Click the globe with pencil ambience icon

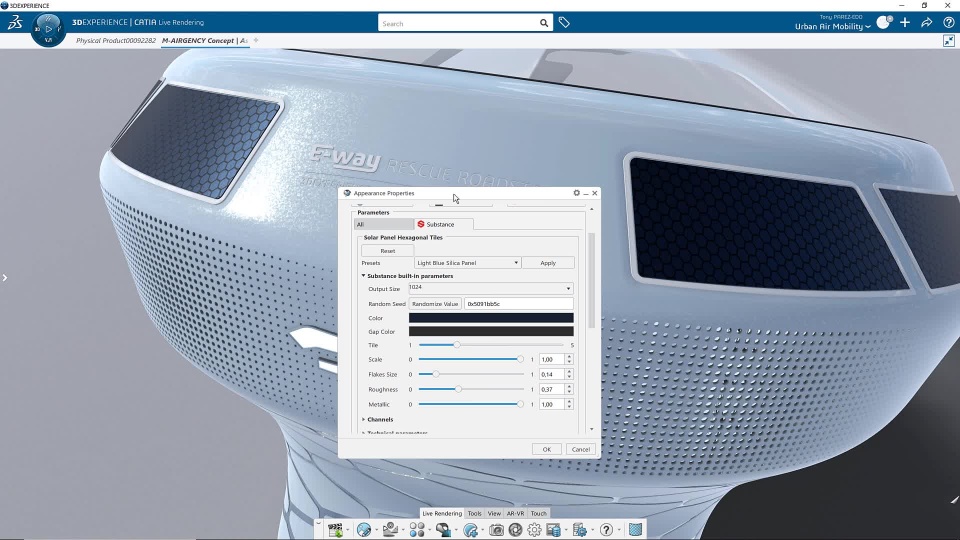[364, 530]
